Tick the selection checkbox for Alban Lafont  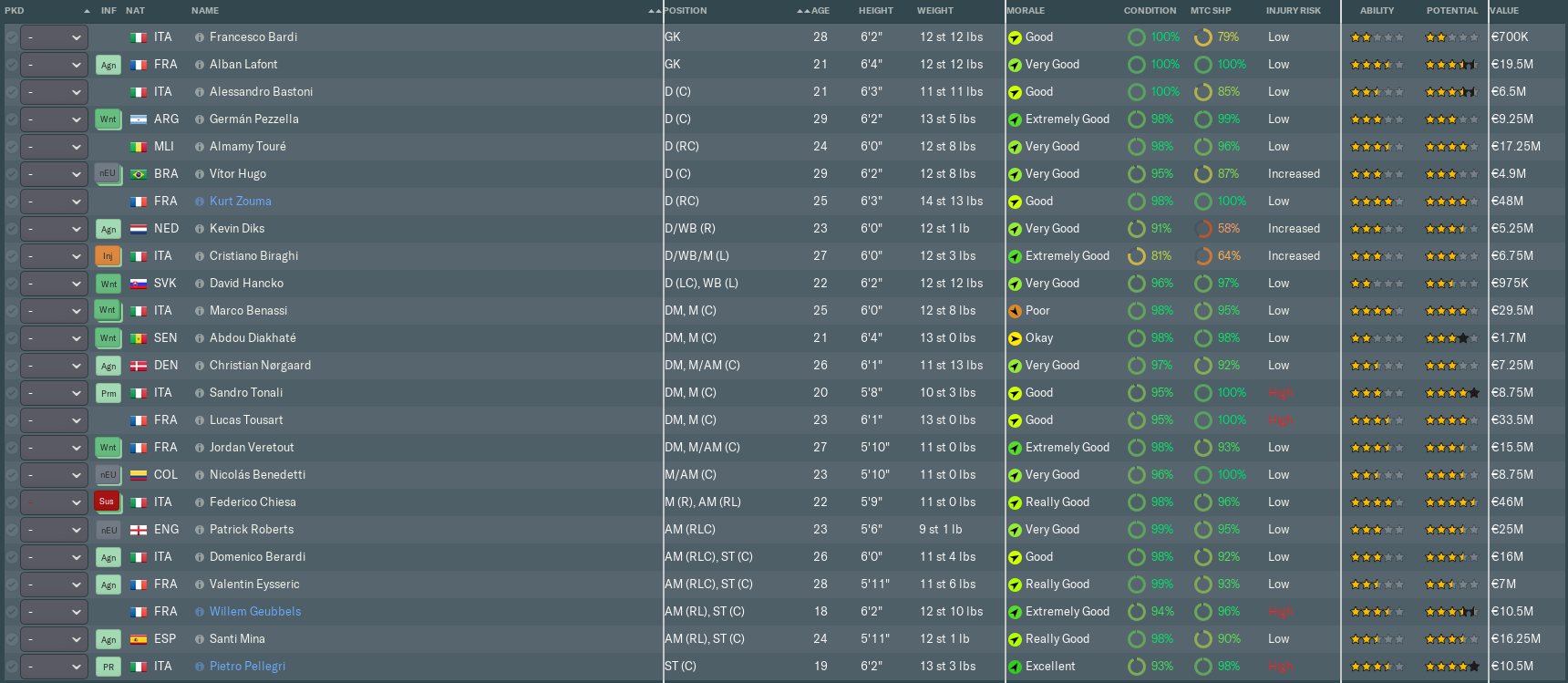tap(11, 65)
